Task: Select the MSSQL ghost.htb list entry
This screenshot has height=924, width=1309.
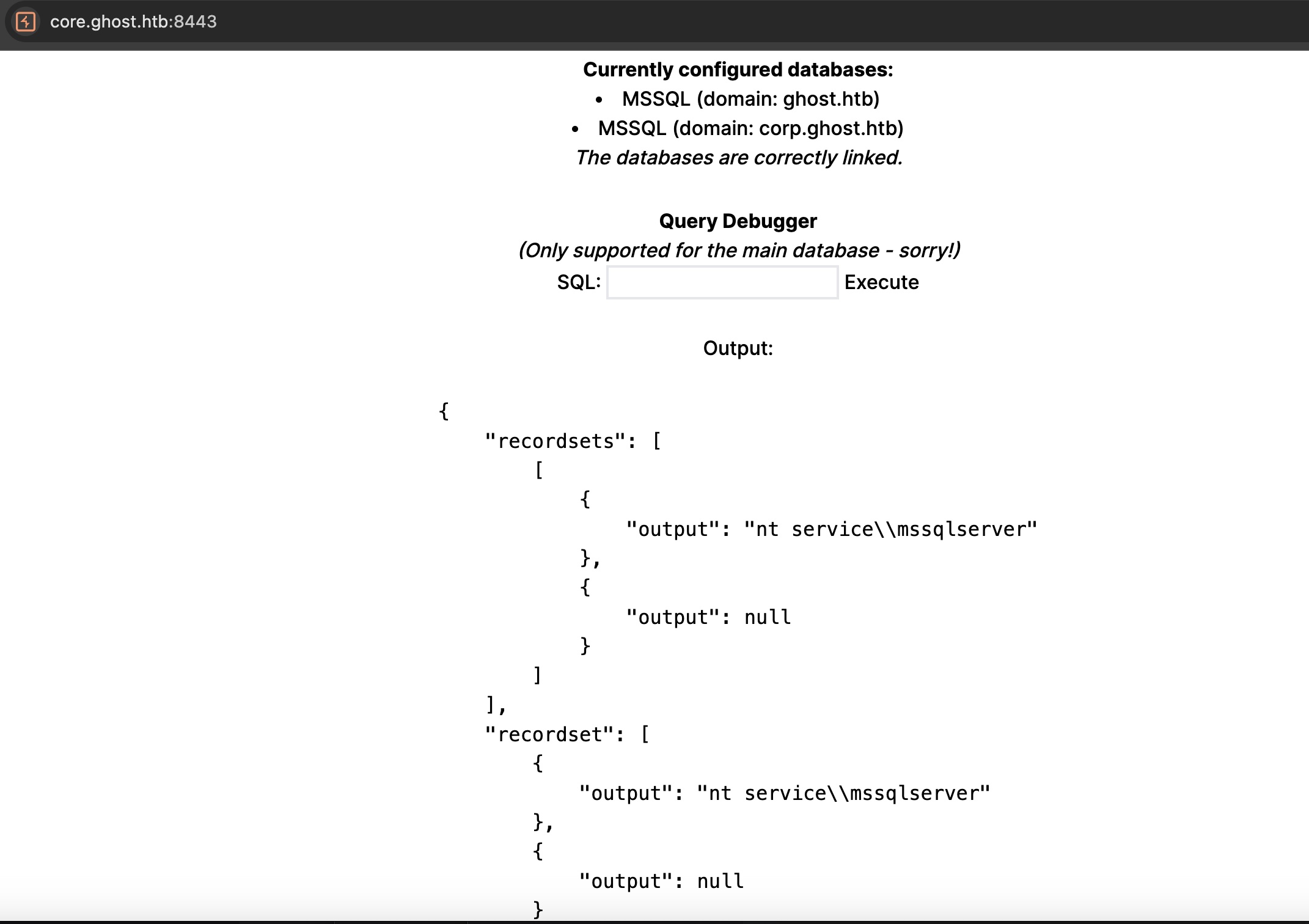Action: pos(750,99)
